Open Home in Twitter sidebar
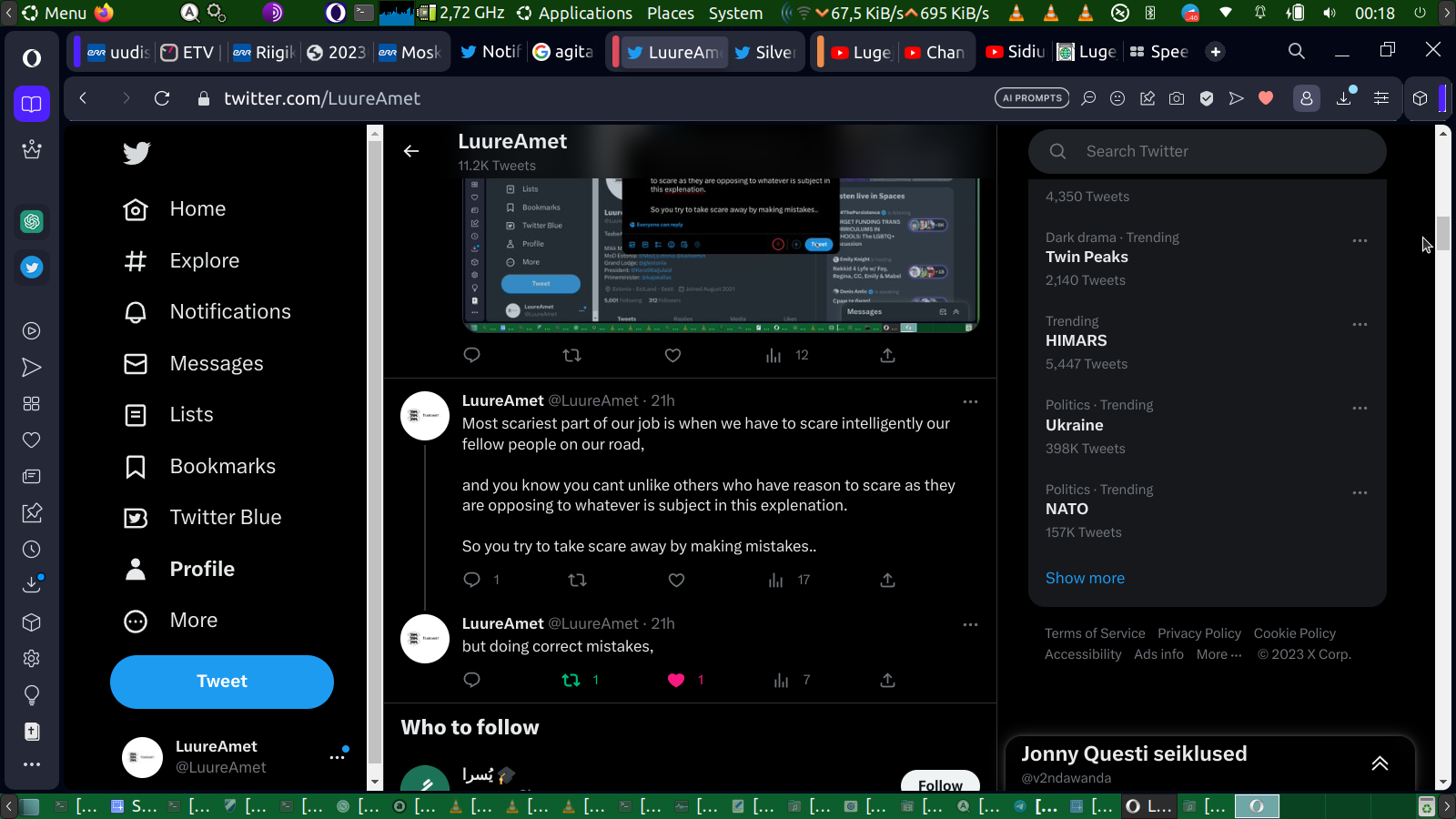This screenshot has height=819, width=1456. pos(175,209)
